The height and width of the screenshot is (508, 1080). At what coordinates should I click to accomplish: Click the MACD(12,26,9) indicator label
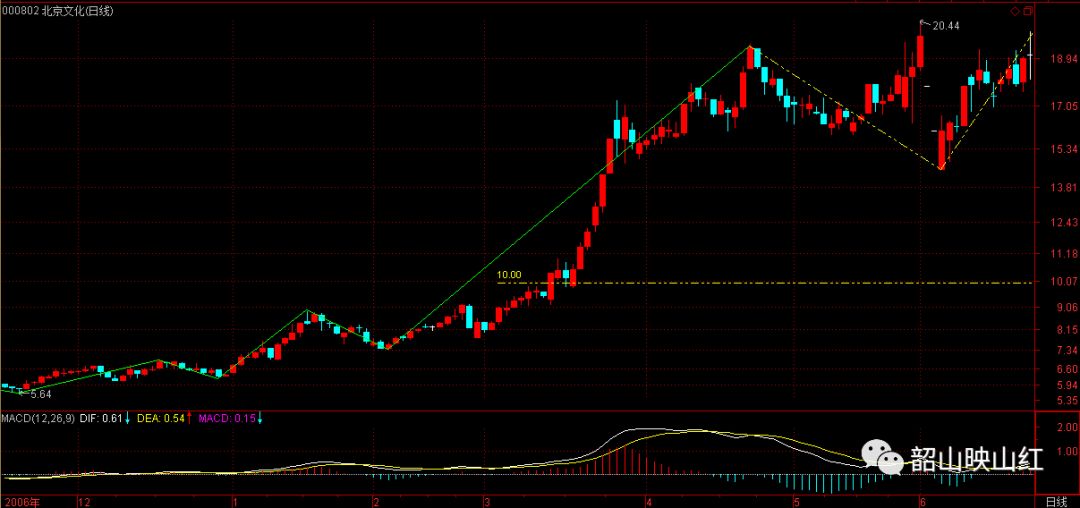point(38,419)
